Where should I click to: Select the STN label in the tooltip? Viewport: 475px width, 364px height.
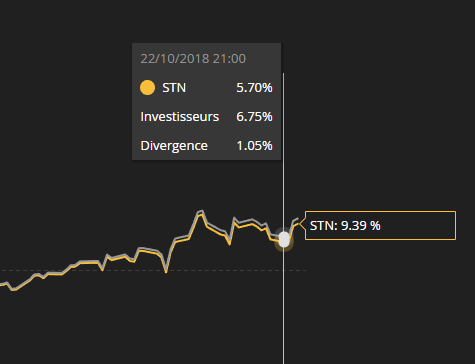174,88
